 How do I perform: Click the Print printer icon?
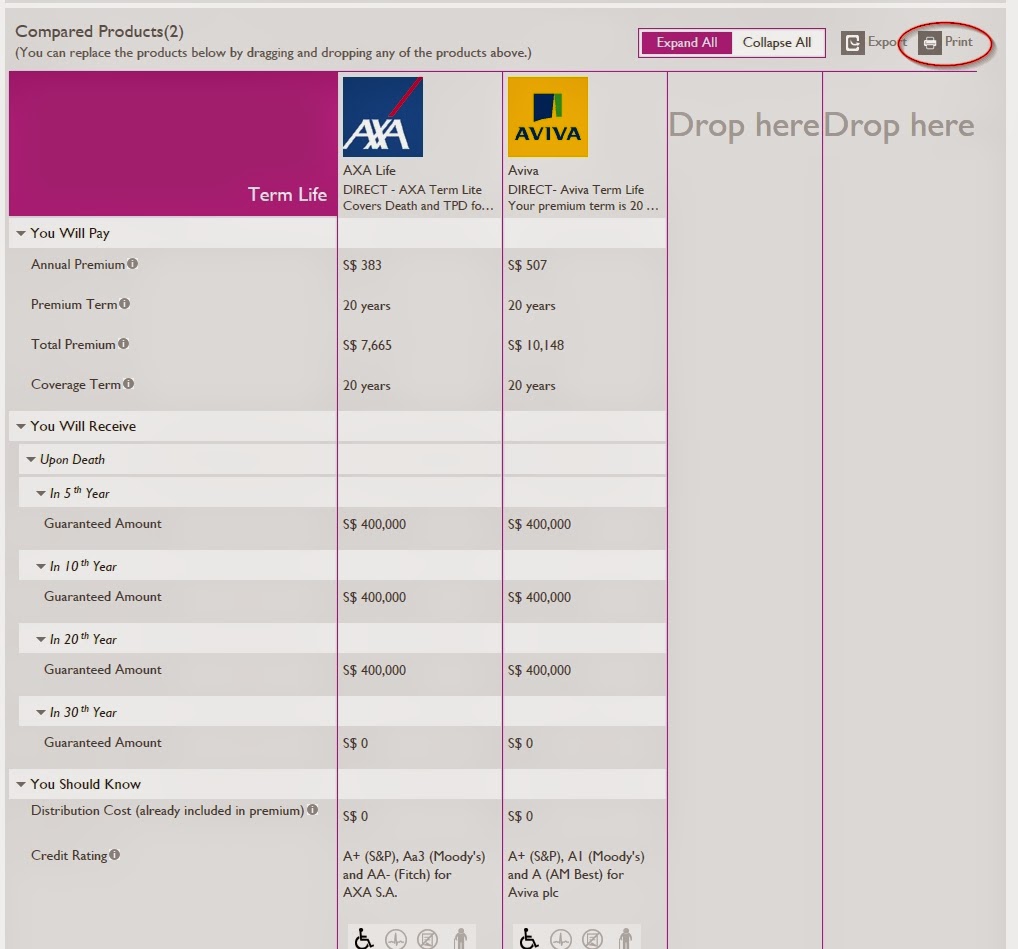[x=930, y=43]
